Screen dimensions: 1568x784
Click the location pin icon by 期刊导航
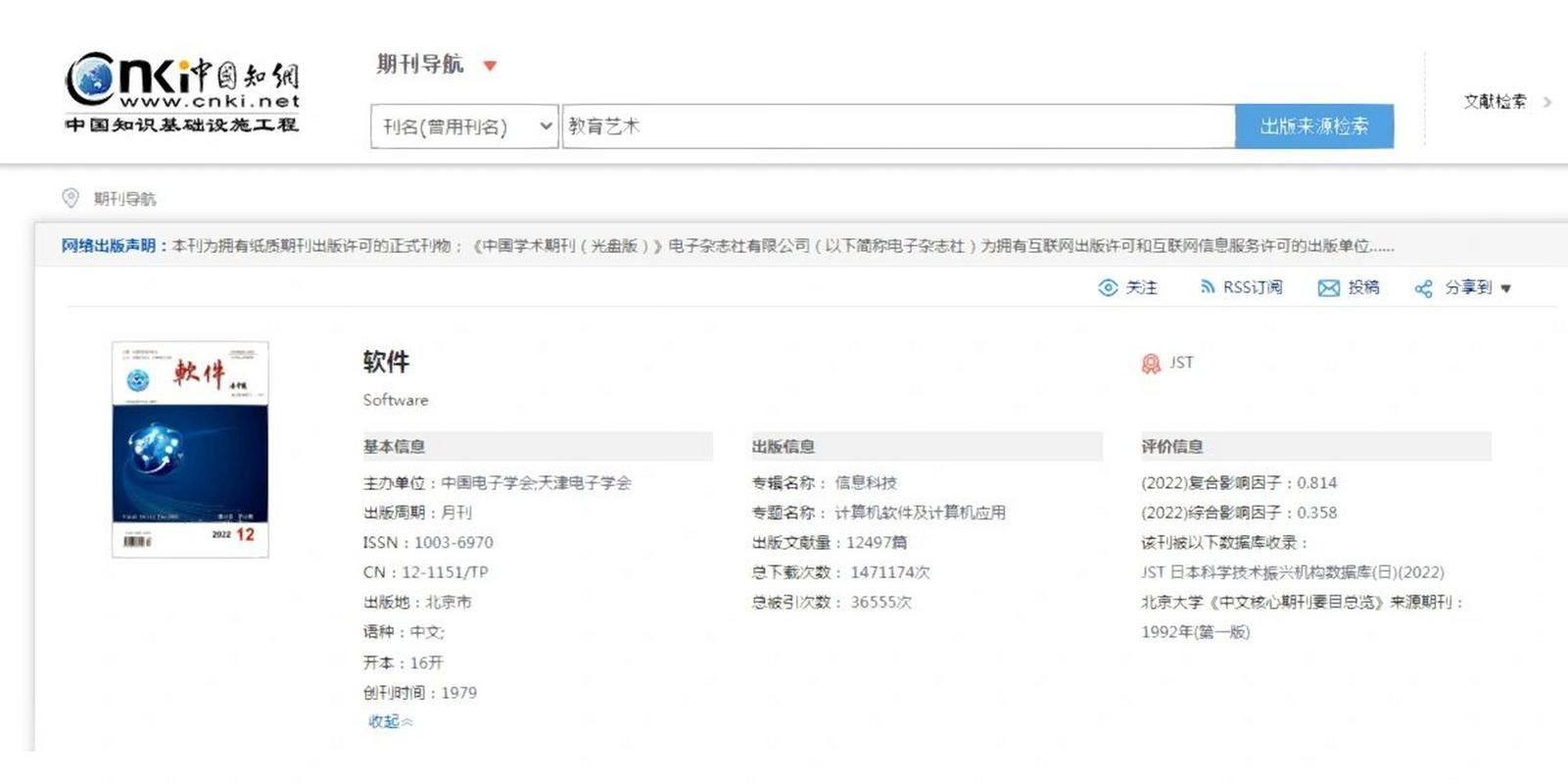point(71,198)
